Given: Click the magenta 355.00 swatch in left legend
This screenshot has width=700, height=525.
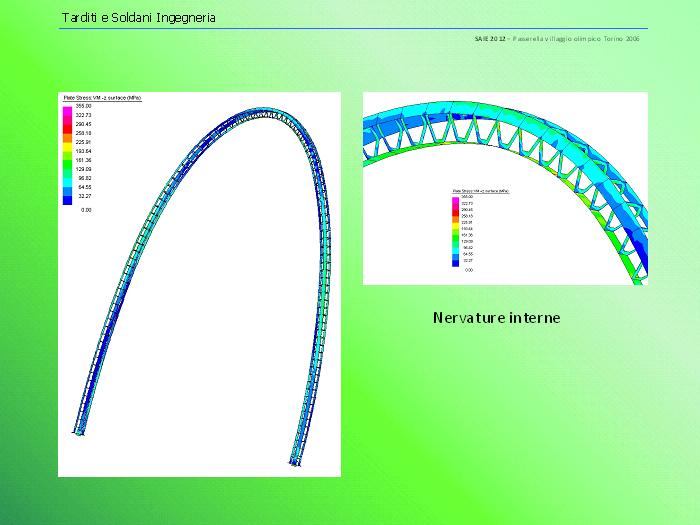Looking at the screenshot, I should click(67, 110).
